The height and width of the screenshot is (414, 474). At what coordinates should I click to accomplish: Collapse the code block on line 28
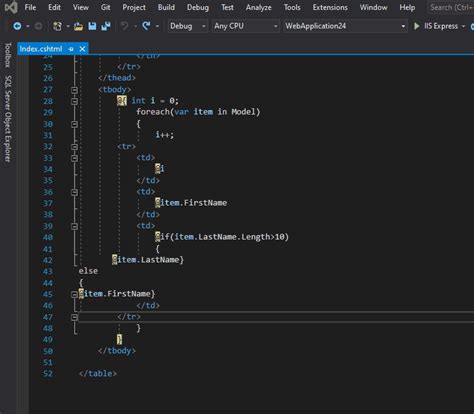coord(74,101)
